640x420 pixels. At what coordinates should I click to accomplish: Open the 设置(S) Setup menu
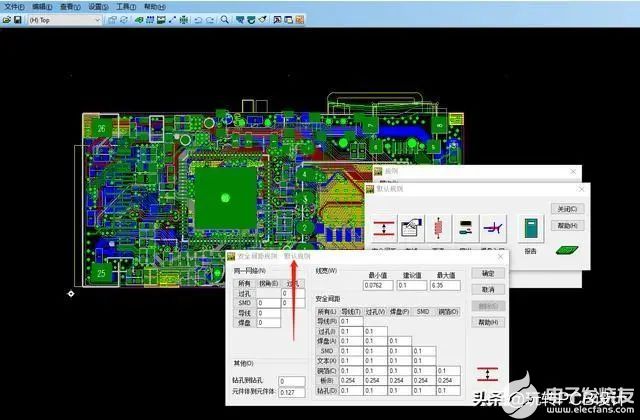(x=98, y=7)
